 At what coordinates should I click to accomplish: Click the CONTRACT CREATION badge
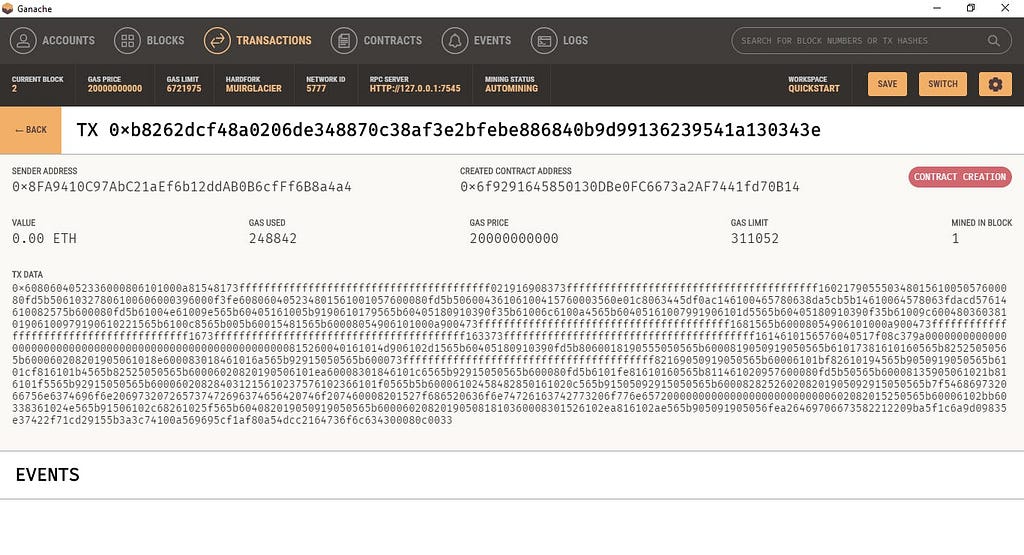coord(959,177)
